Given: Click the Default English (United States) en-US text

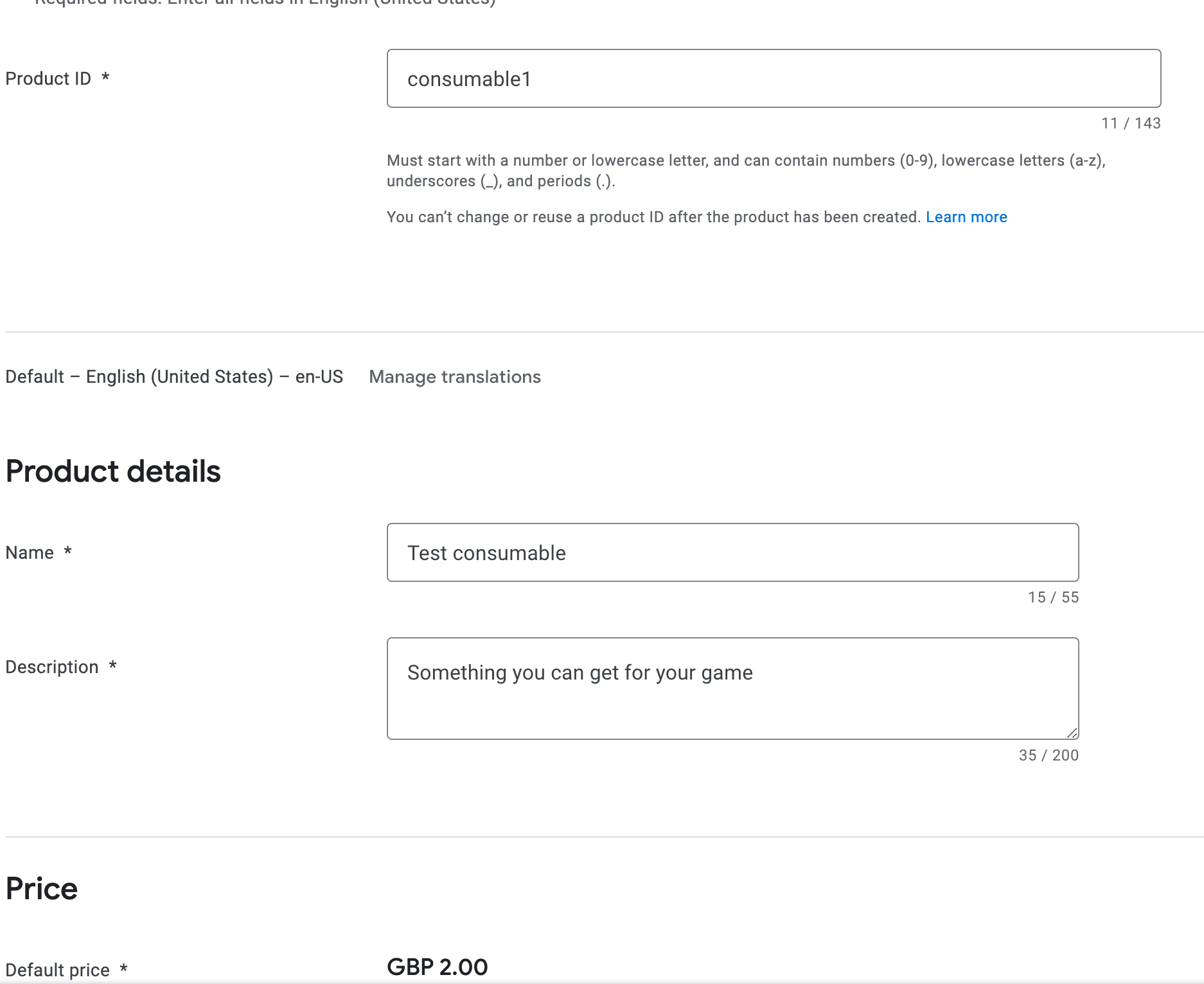Looking at the screenshot, I should point(174,377).
